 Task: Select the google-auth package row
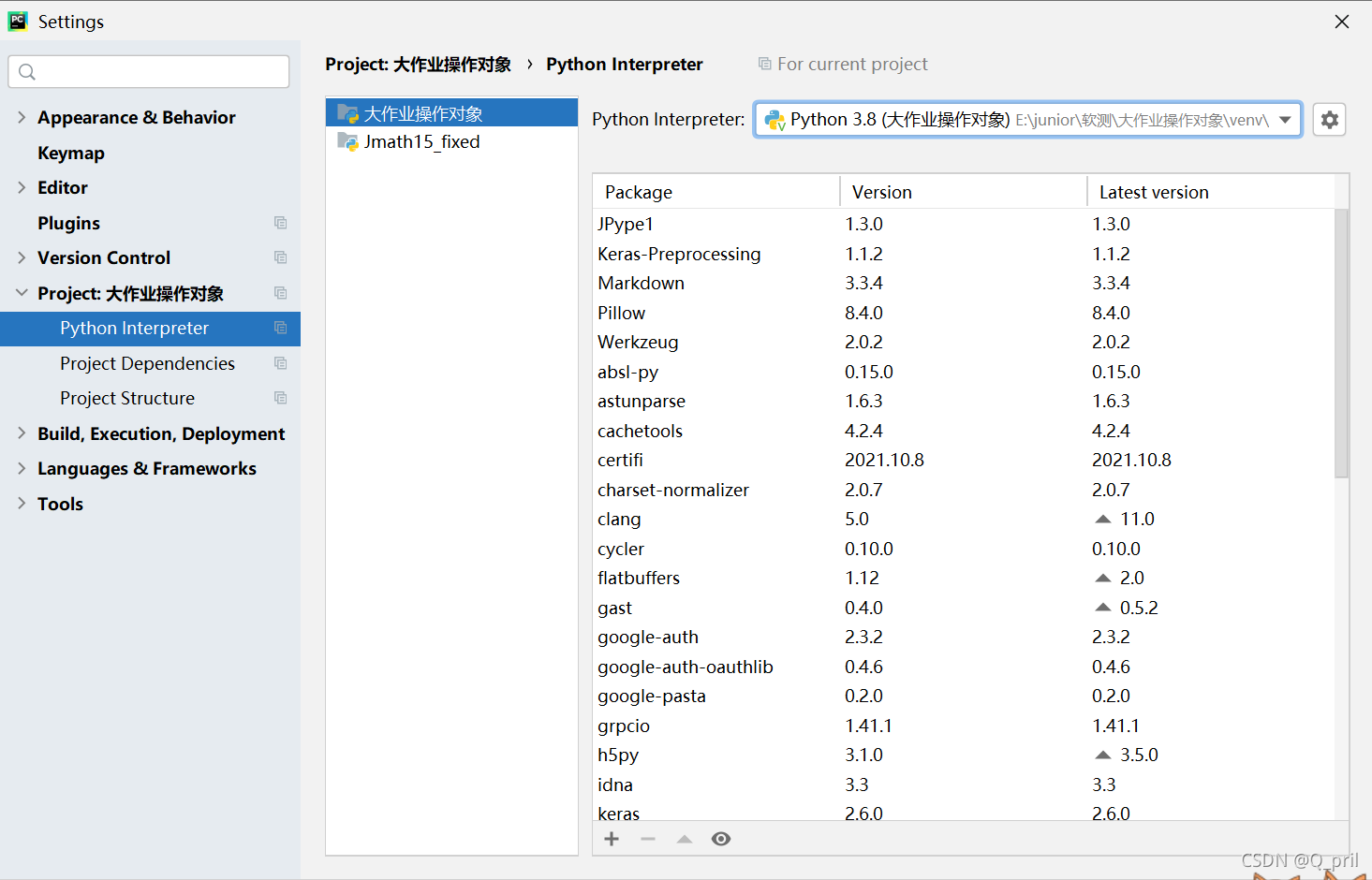click(x=964, y=637)
